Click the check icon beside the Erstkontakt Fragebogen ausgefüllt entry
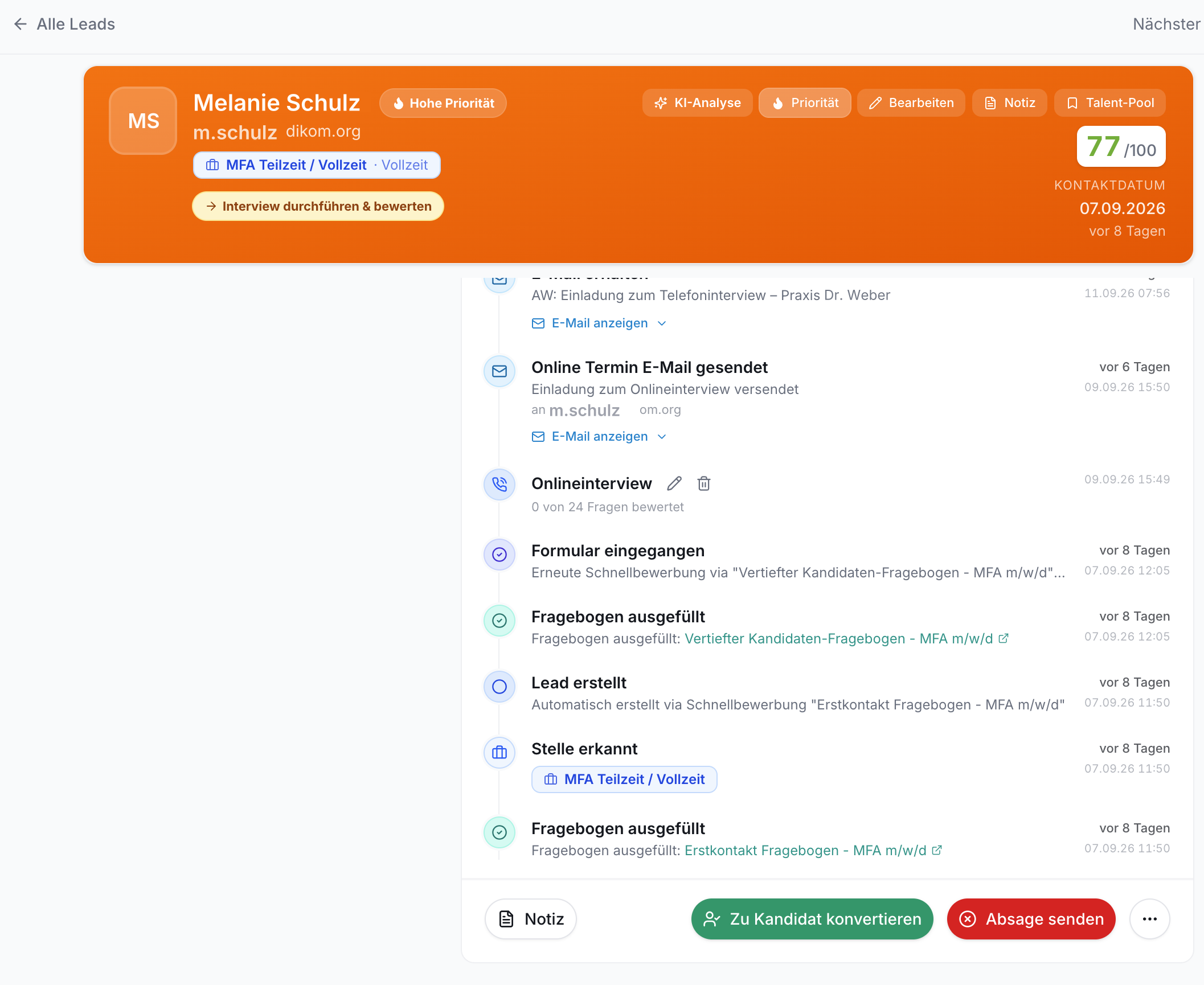This screenshot has height=985, width=1204. (499, 832)
